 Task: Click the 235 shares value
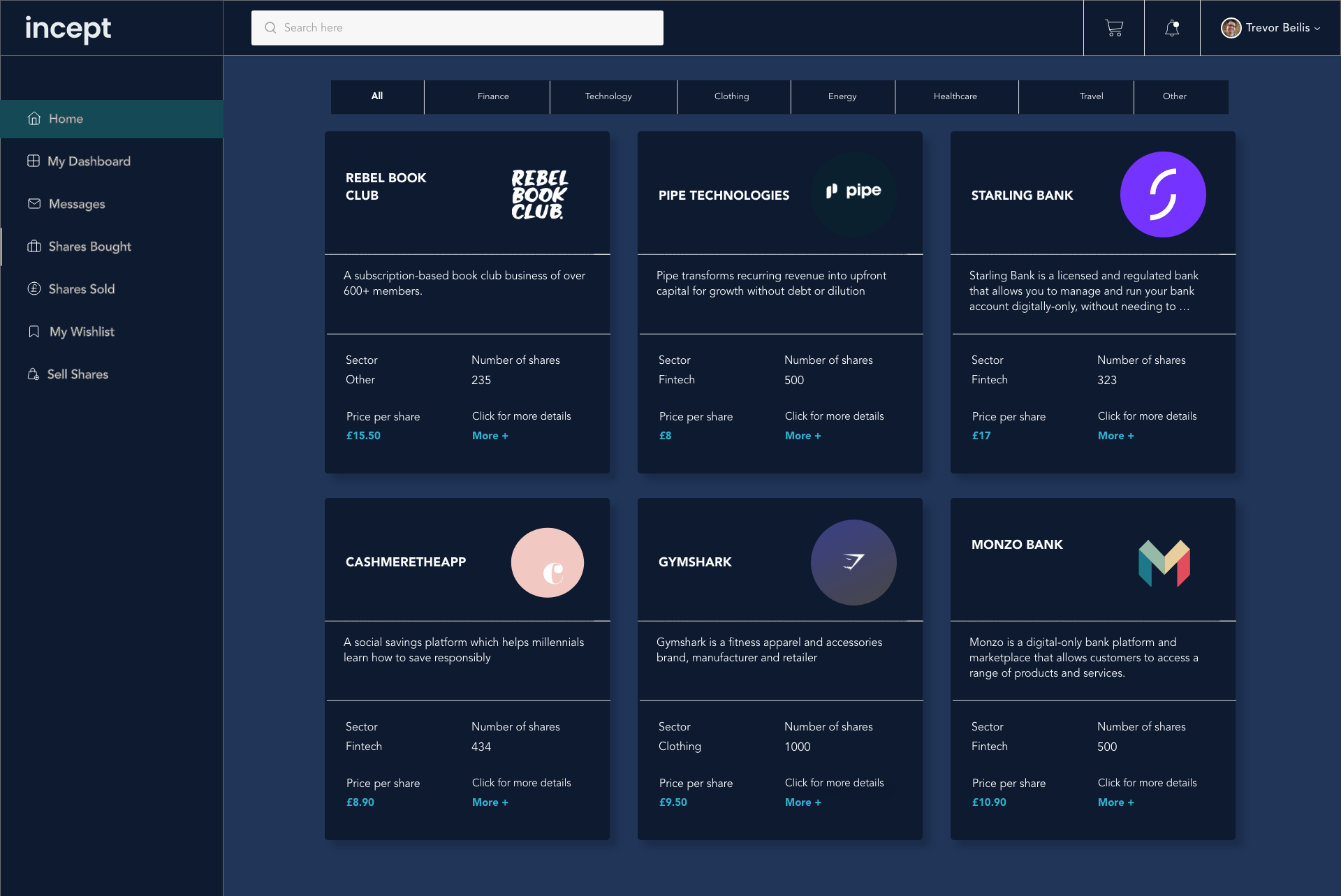click(481, 380)
